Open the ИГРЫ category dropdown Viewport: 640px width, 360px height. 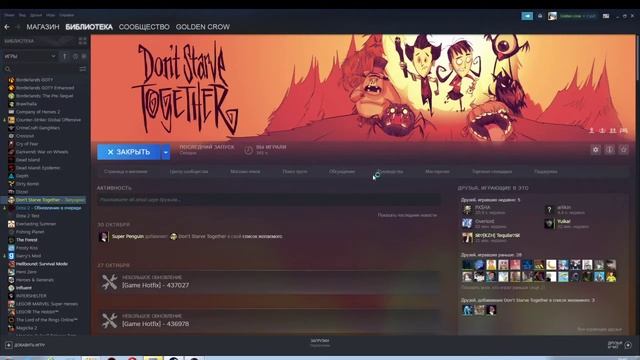pos(30,56)
